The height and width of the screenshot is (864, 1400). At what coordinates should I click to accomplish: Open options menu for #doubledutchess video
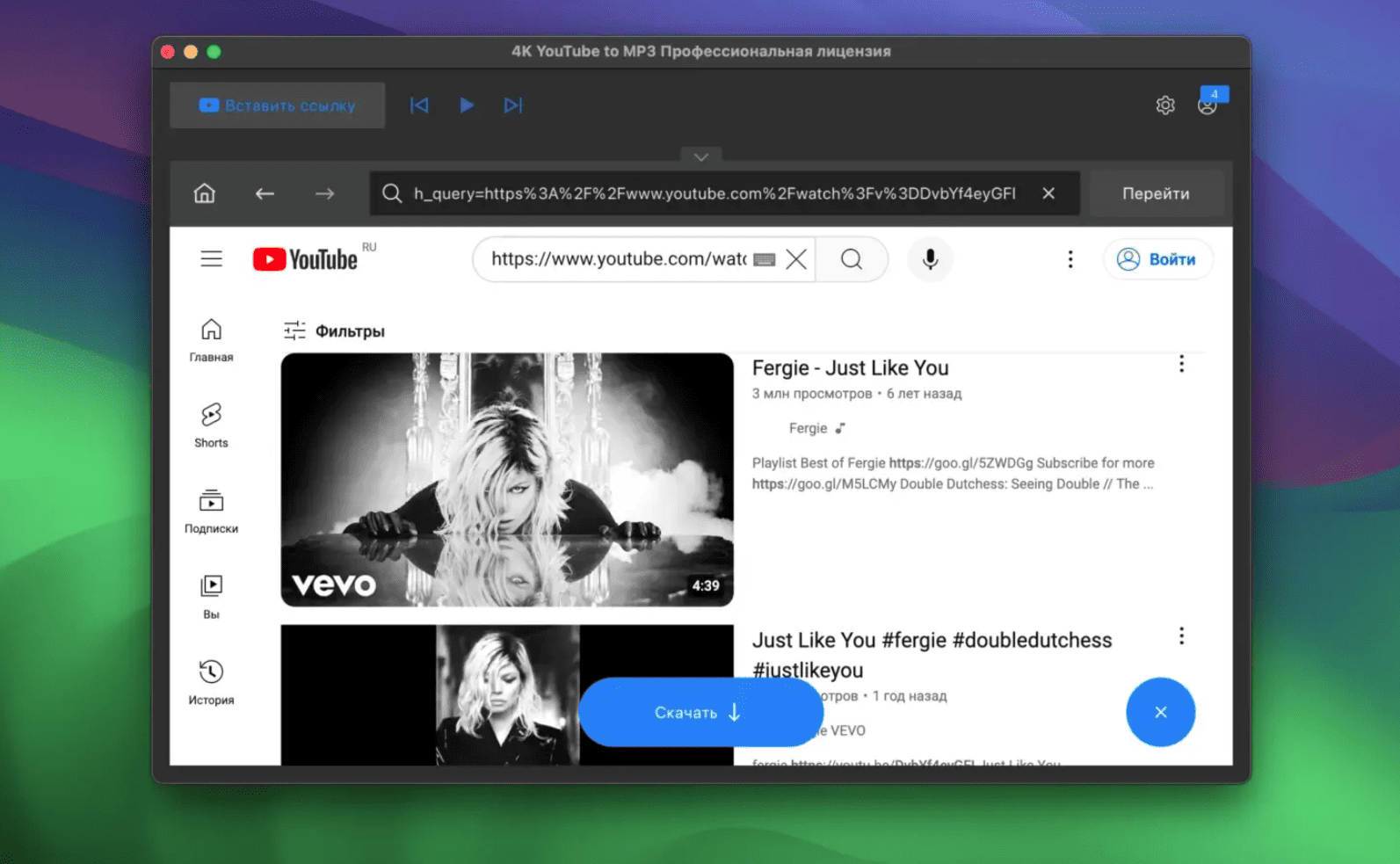point(1181,635)
